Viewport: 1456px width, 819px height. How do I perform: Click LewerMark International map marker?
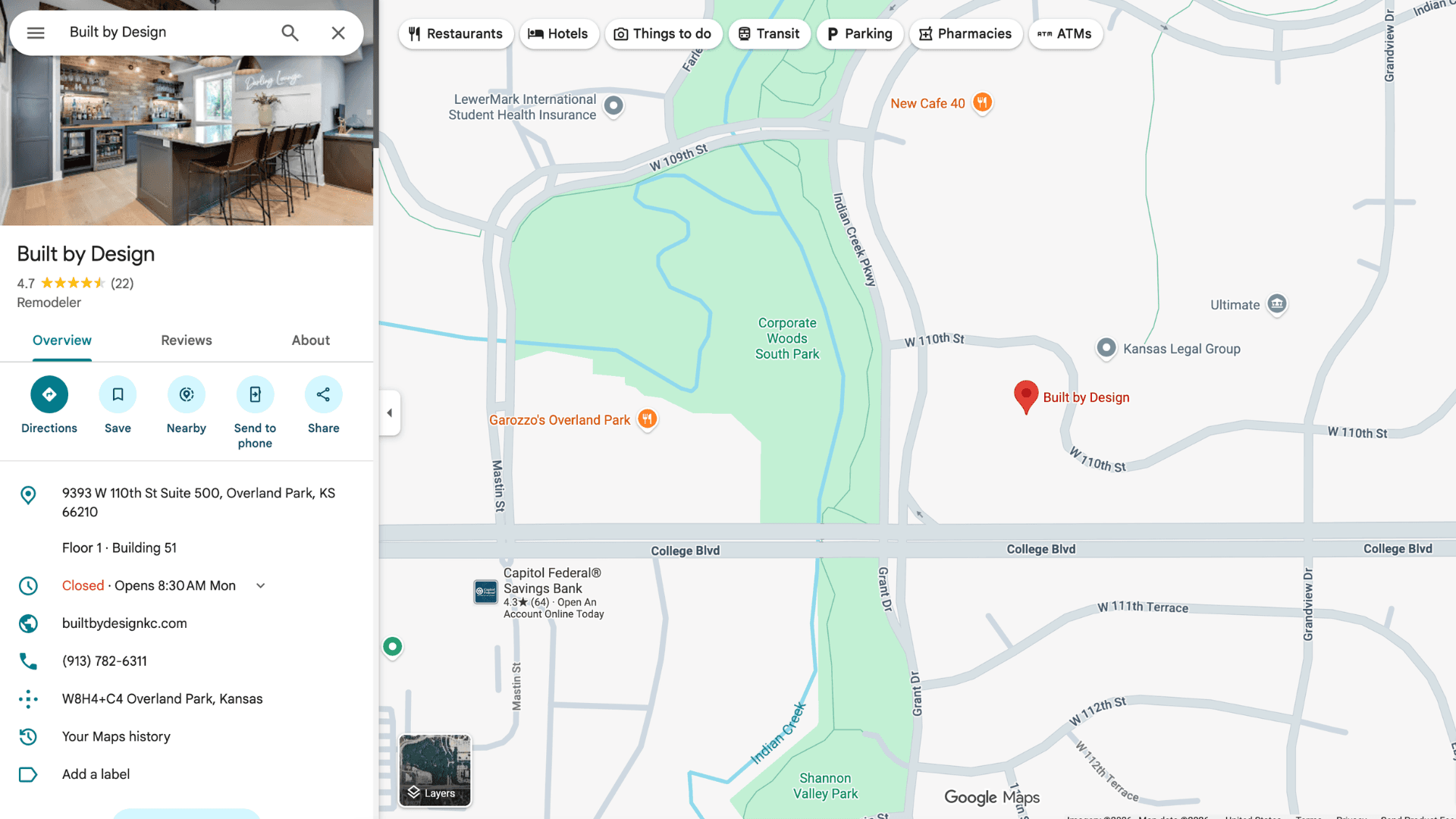pyautogui.click(x=613, y=105)
